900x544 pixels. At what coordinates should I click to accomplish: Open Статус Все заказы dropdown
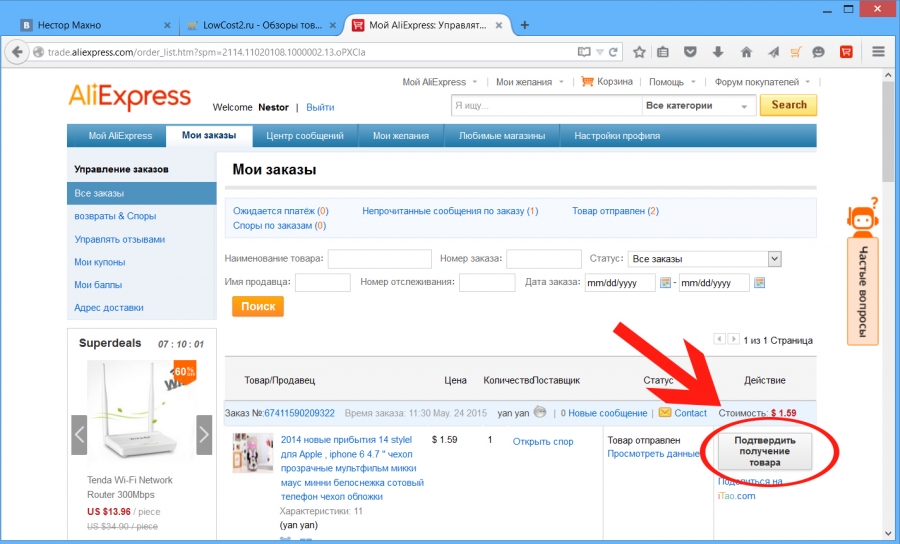pos(704,259)
